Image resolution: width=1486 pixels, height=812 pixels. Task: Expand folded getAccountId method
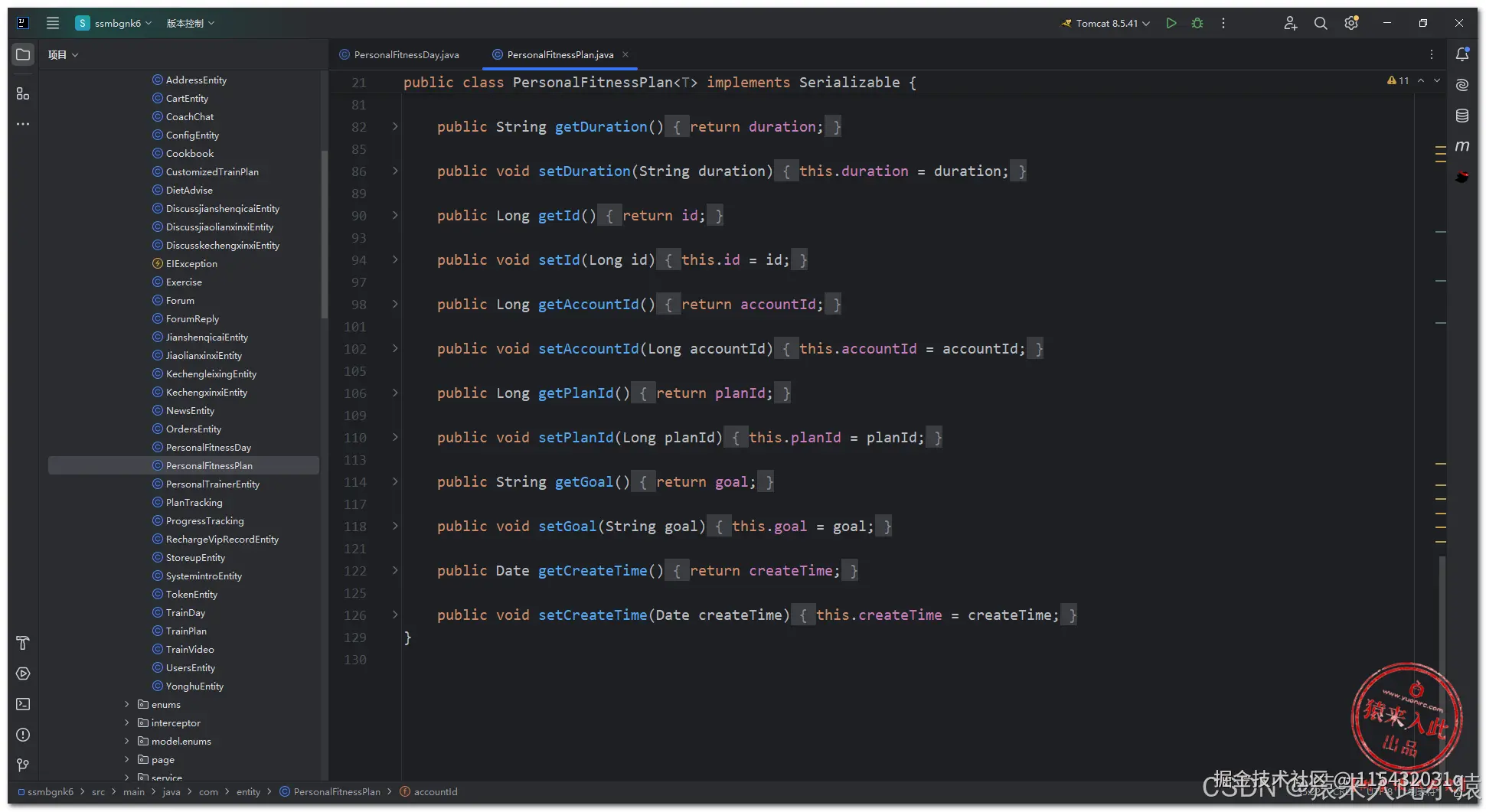tap(395, 304)
